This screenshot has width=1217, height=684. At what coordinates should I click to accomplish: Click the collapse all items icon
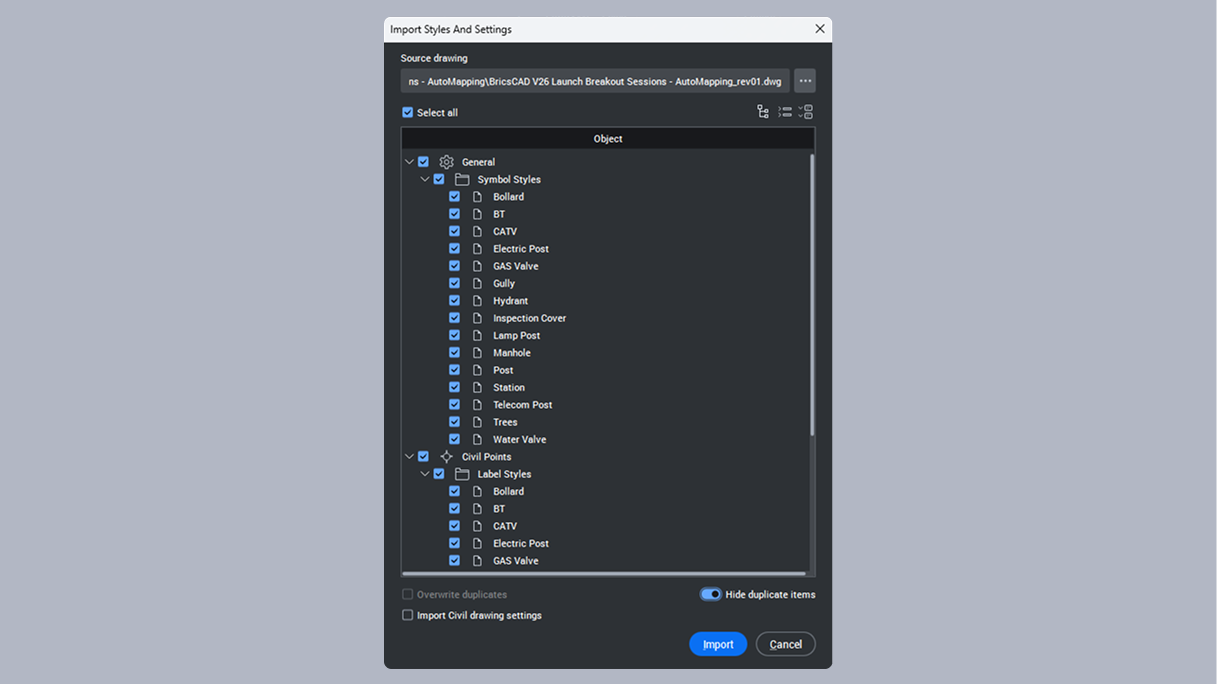click(x=784, y=111)
